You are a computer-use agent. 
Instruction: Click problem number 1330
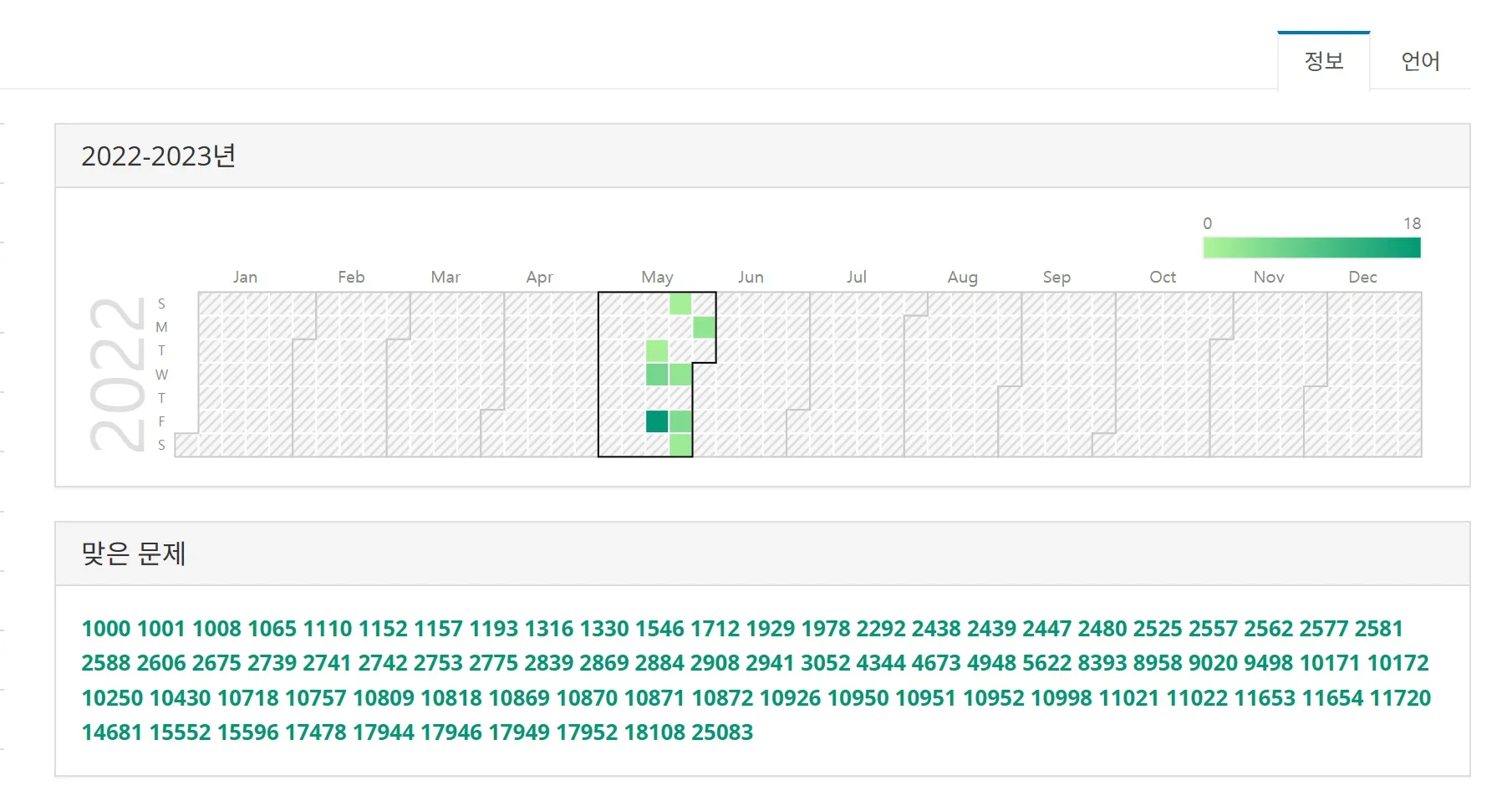[603, 629]
